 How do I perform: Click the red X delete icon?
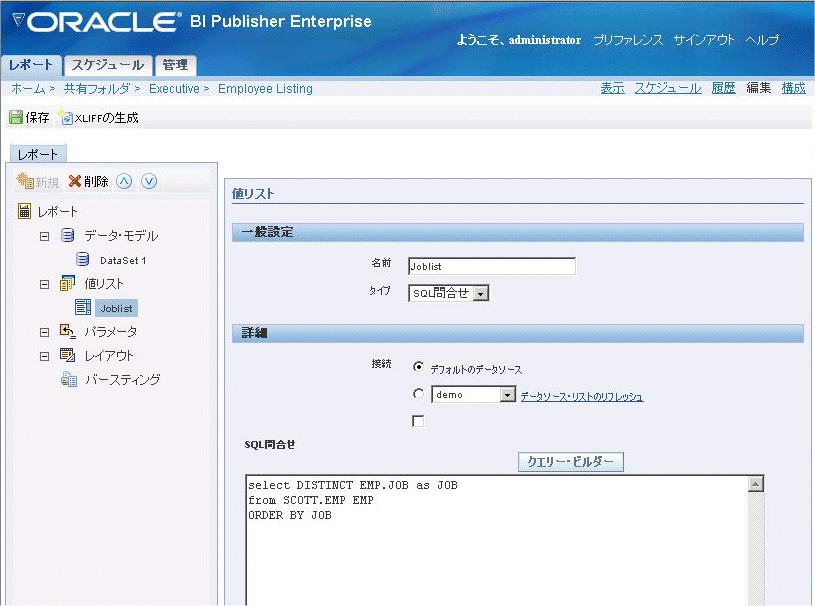pyautogui.click(x=75, y=181)
